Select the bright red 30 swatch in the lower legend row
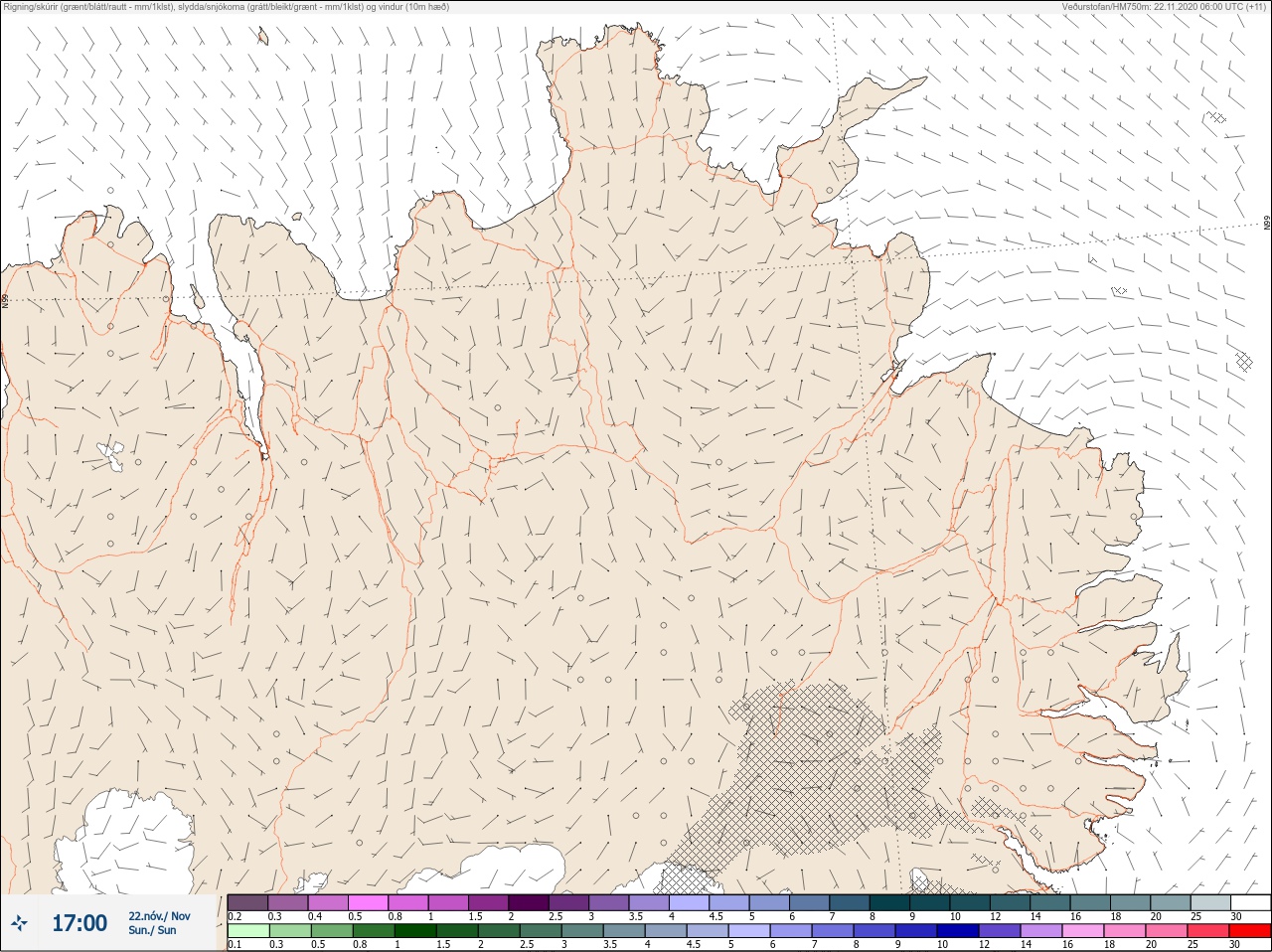The width and height of the screenshot is (1272, 952). pyautogui.click(x=1249, y=931)
